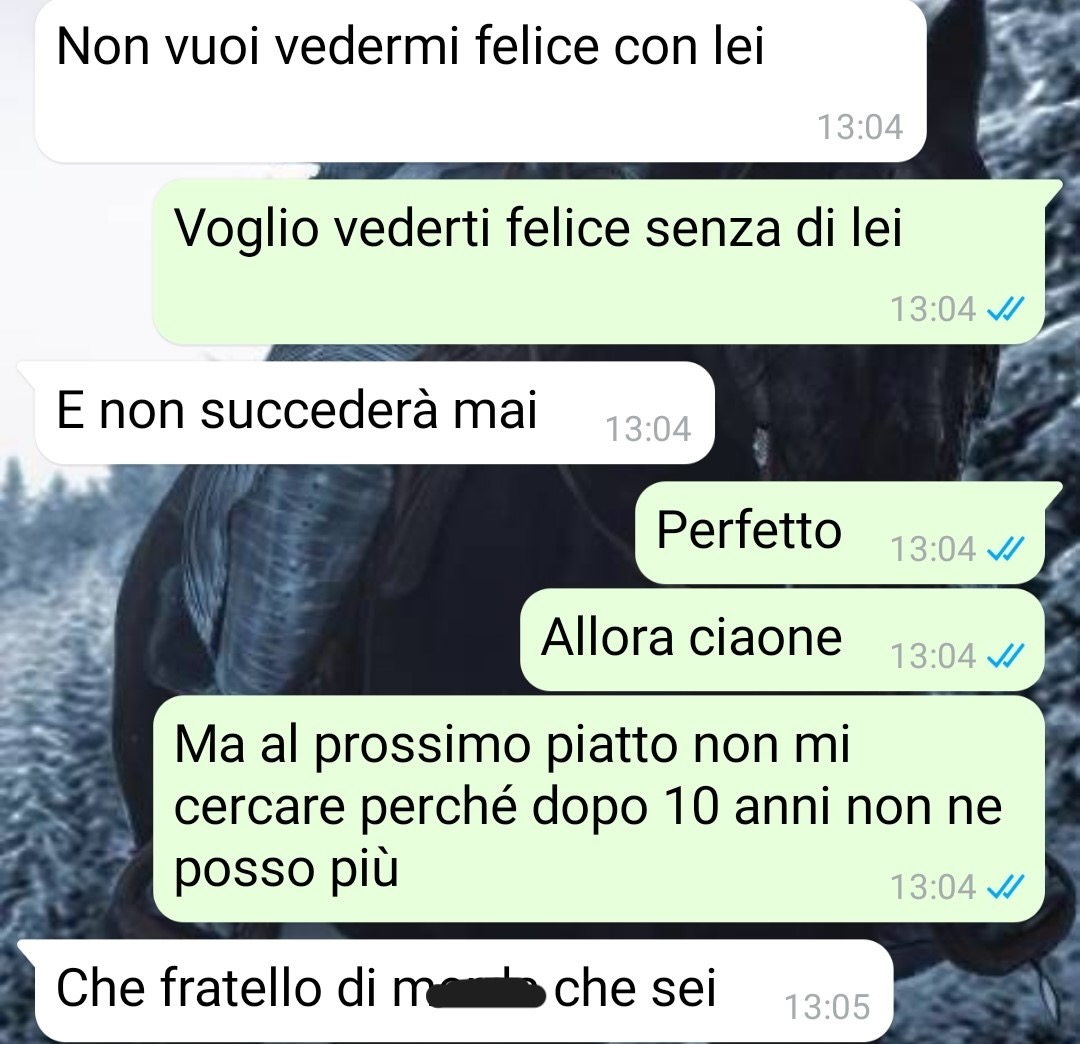Select the message 'Non vuoi vedermi felice con lei'
This screenshot has height=1044, width=1080.
pos(480,81)
